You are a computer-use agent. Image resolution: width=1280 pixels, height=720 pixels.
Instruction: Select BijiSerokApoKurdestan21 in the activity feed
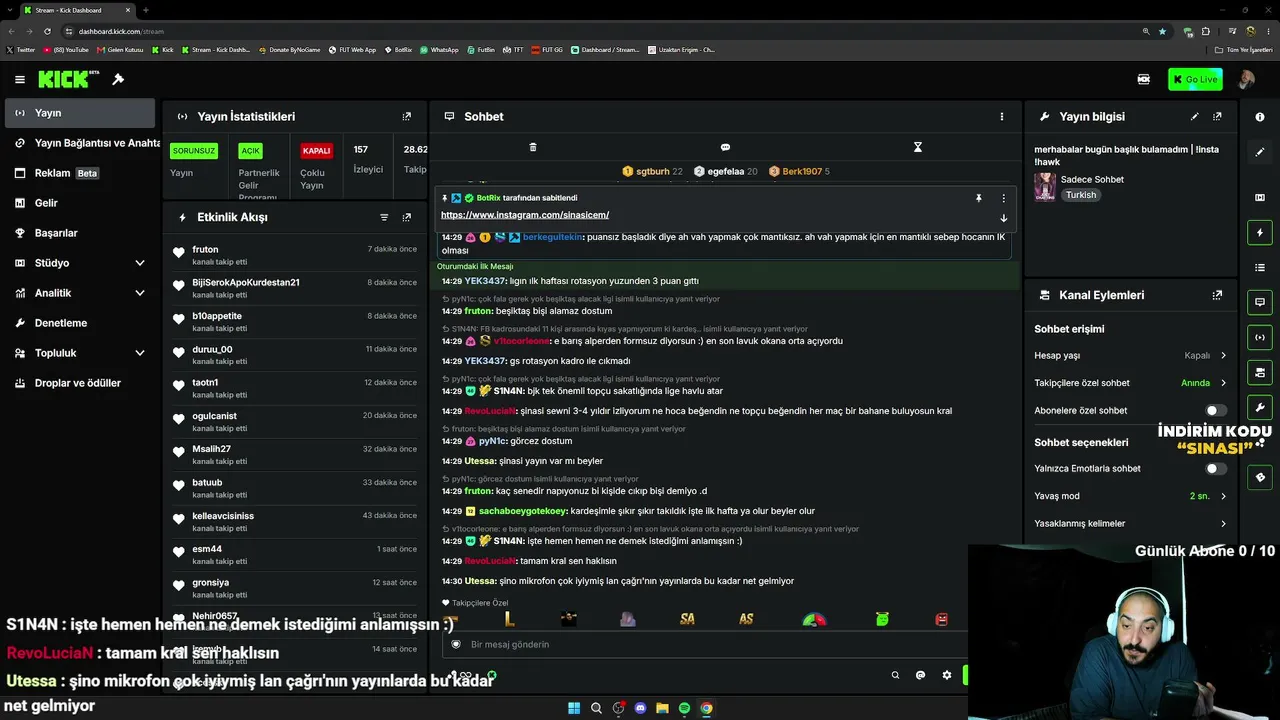[x=246, y=282]
